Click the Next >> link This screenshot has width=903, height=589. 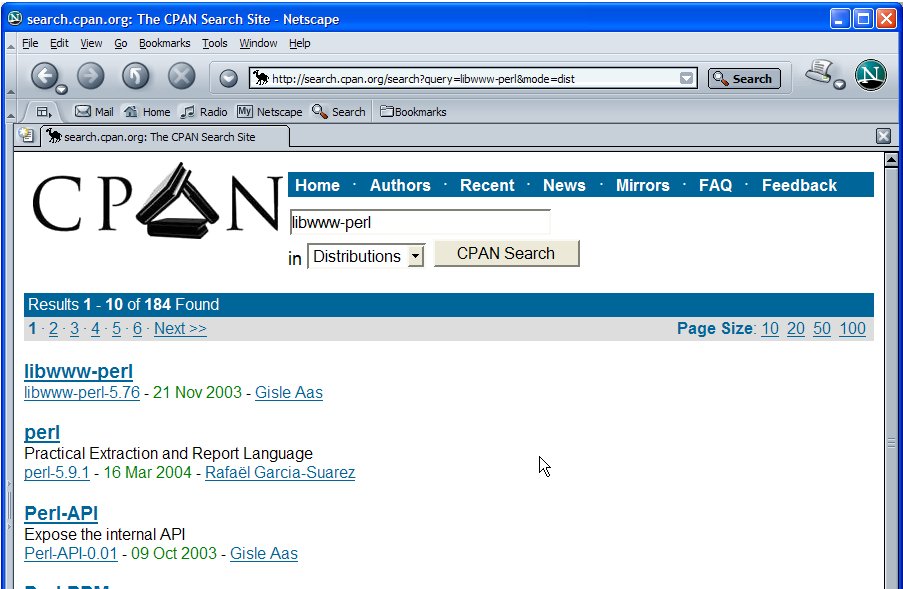pos(180,329)
